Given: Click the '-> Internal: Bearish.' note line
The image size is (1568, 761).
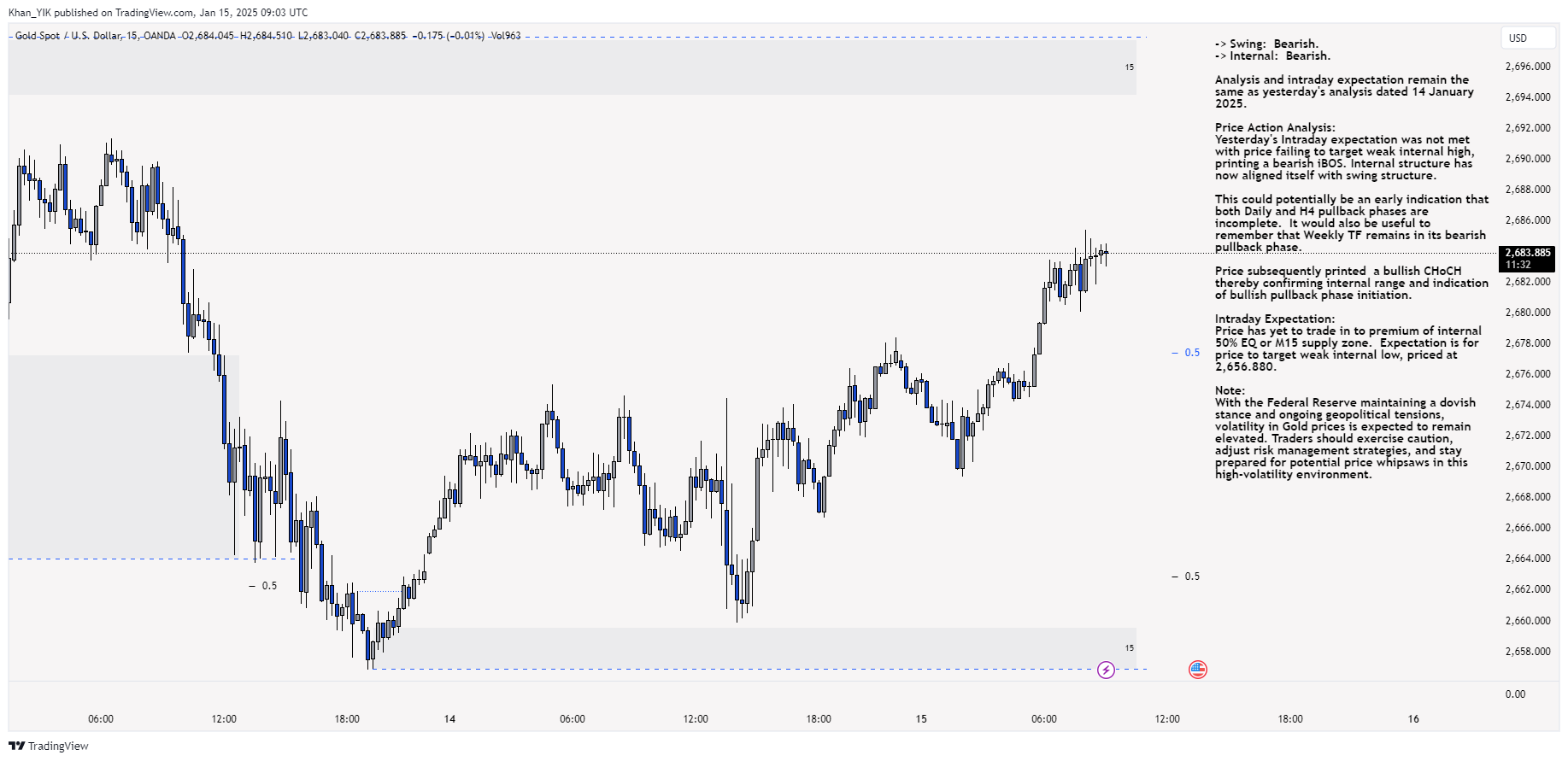Looking at the screenshot, I should 1272,56.
